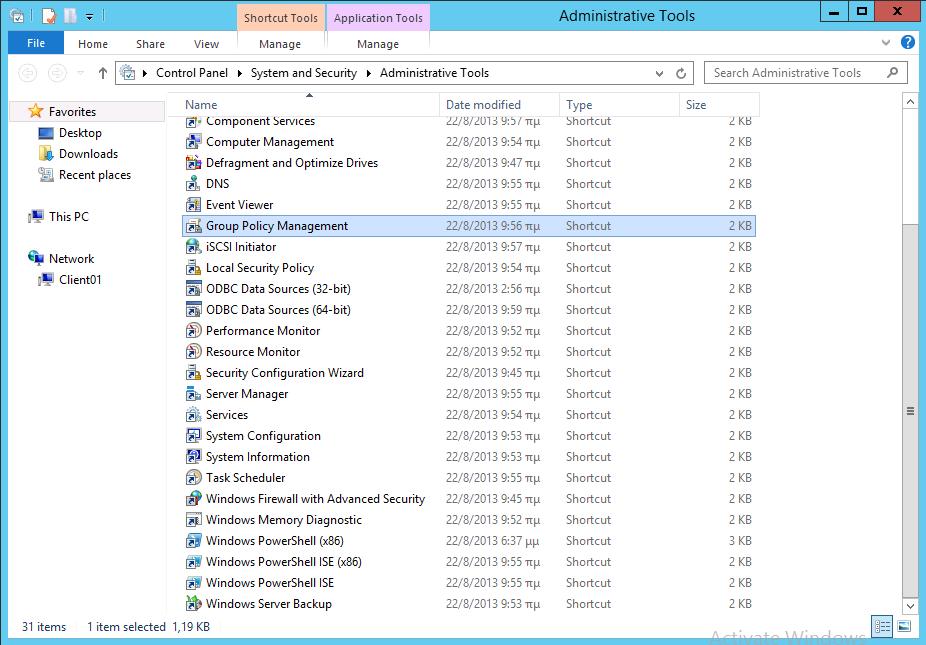926x645 pixels.
Task: Expand the breadcrumb arrow after Control Panel
Action: tap(239, 73)
